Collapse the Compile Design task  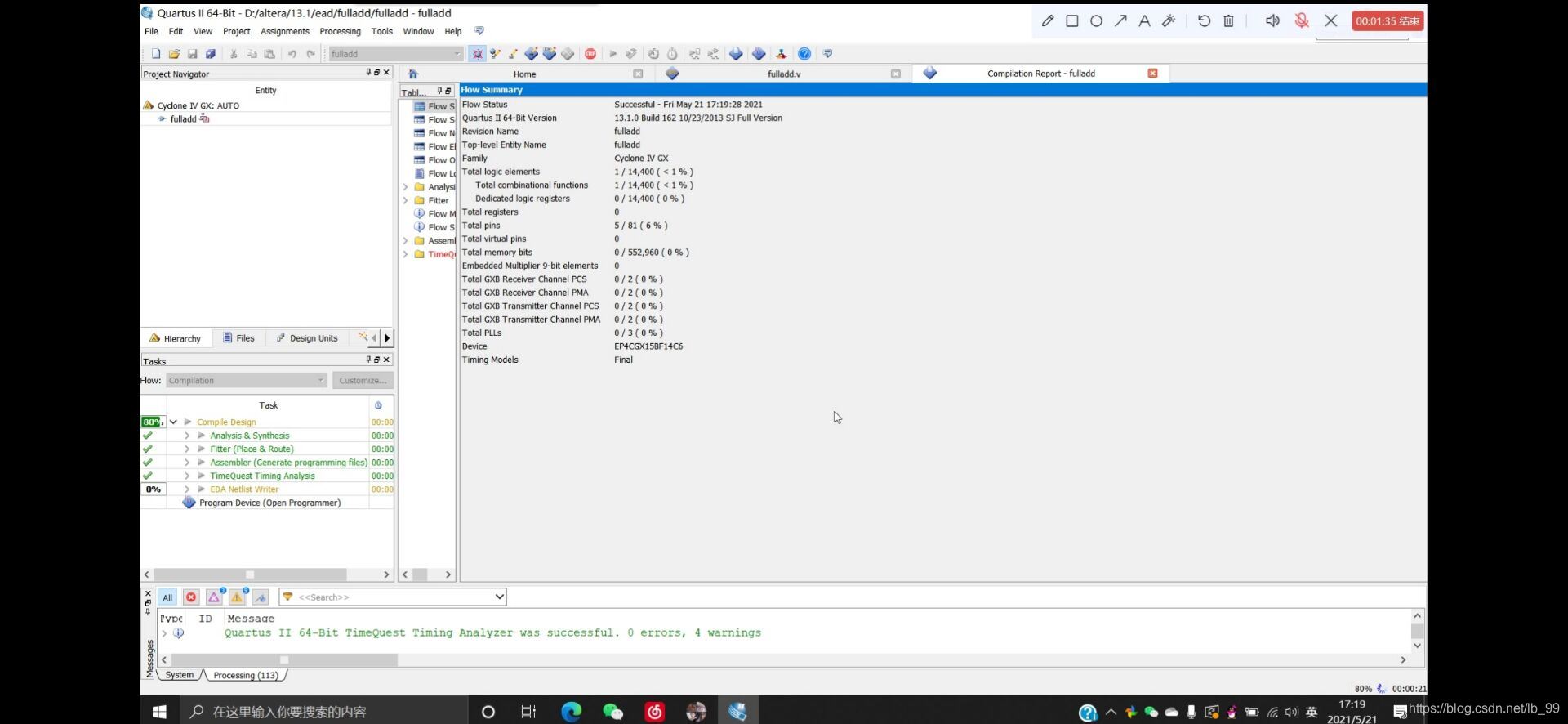(x=173, y=422)
